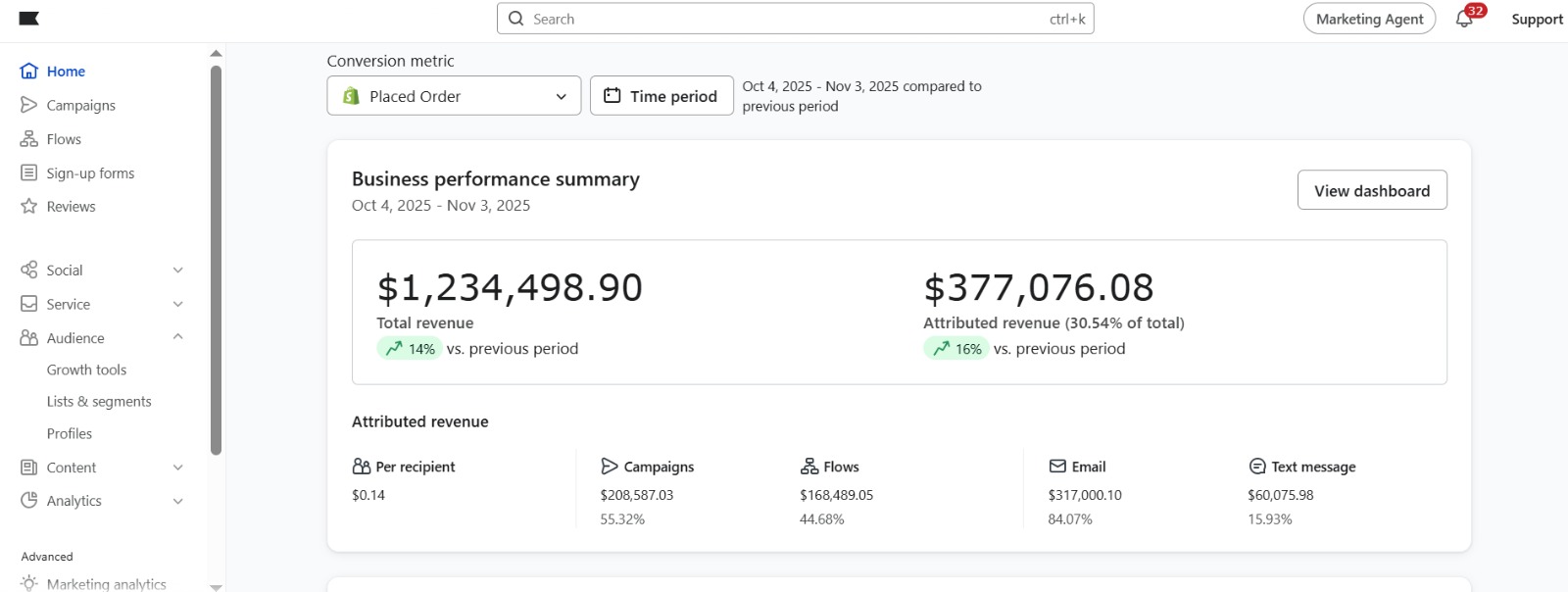1568x592 pixels.
Task: Click the Klaviyo flag logo
Action: click(29, 19)
